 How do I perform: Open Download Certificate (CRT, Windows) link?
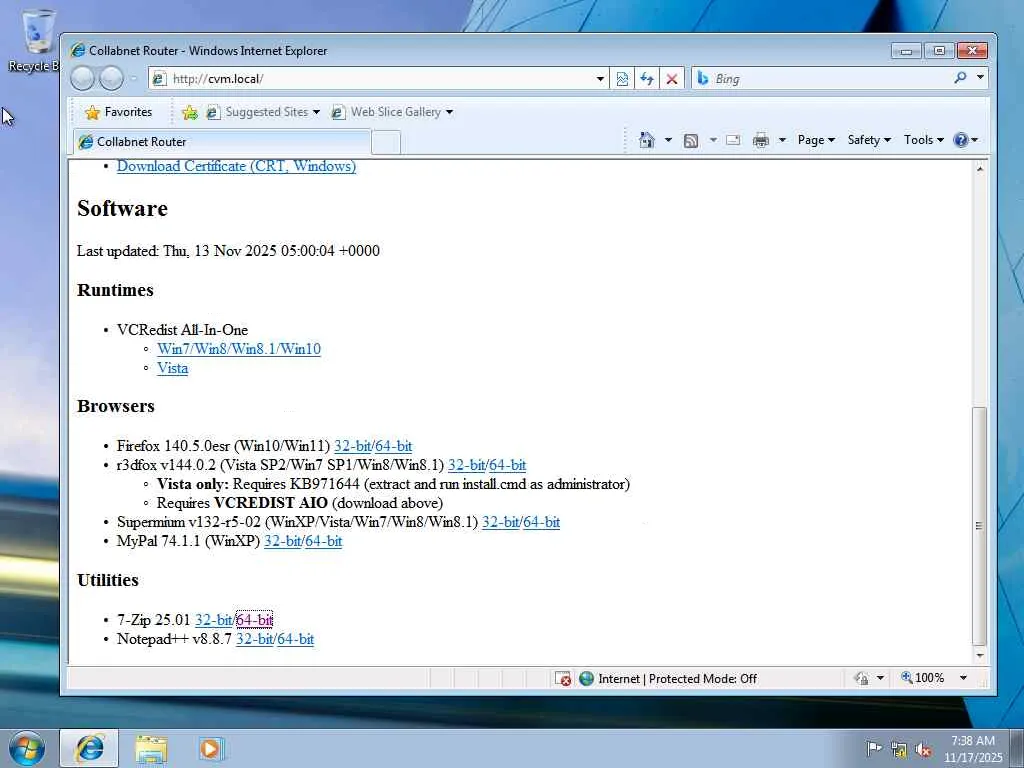[236, 166]
